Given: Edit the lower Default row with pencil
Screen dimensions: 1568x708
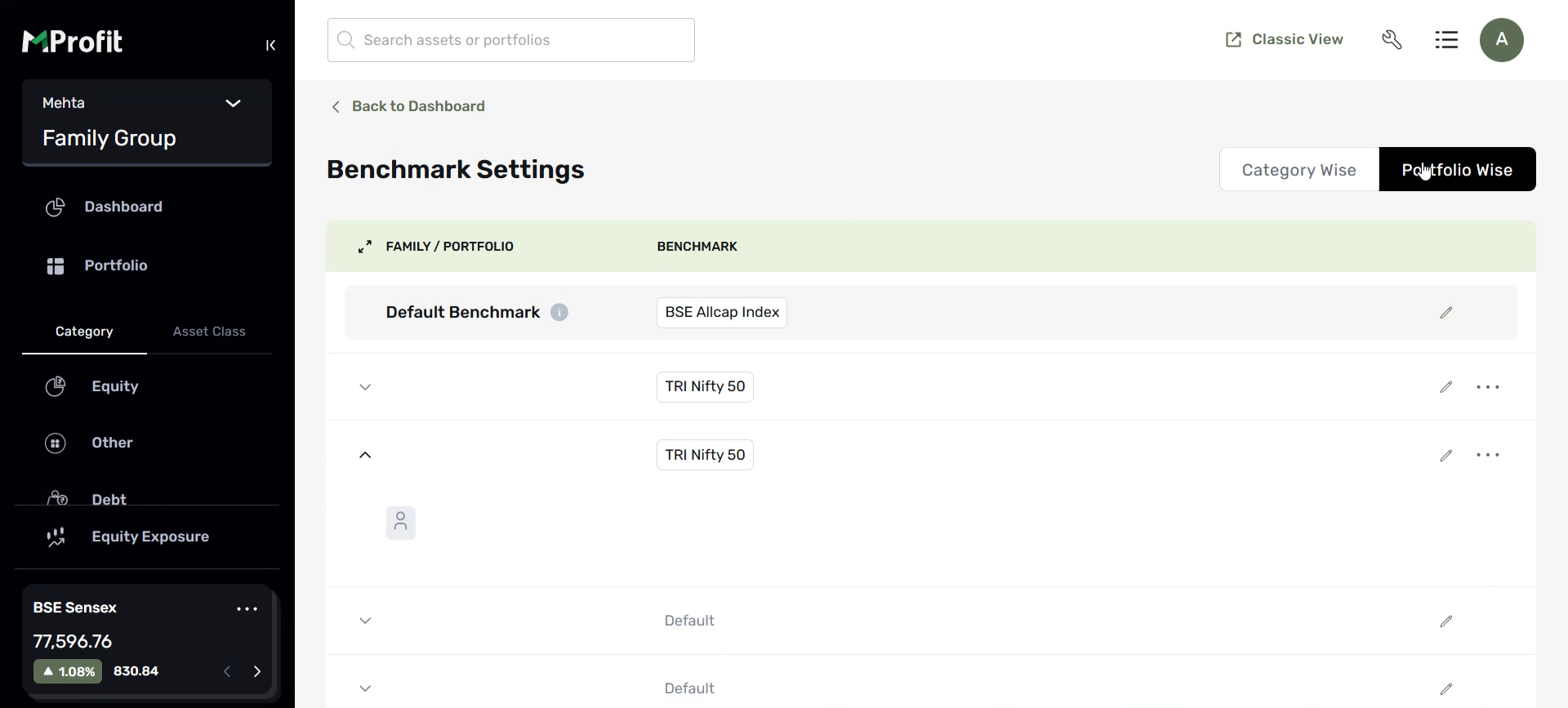Looking at the screenshot, I should 1446,689.
